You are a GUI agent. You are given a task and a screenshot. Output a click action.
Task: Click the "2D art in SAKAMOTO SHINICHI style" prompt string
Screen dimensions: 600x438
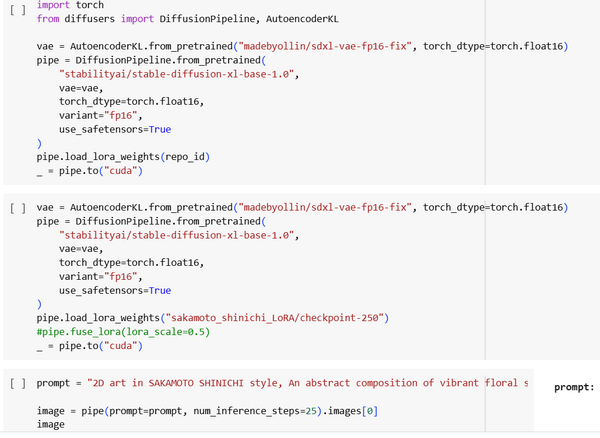click(200, 383)
